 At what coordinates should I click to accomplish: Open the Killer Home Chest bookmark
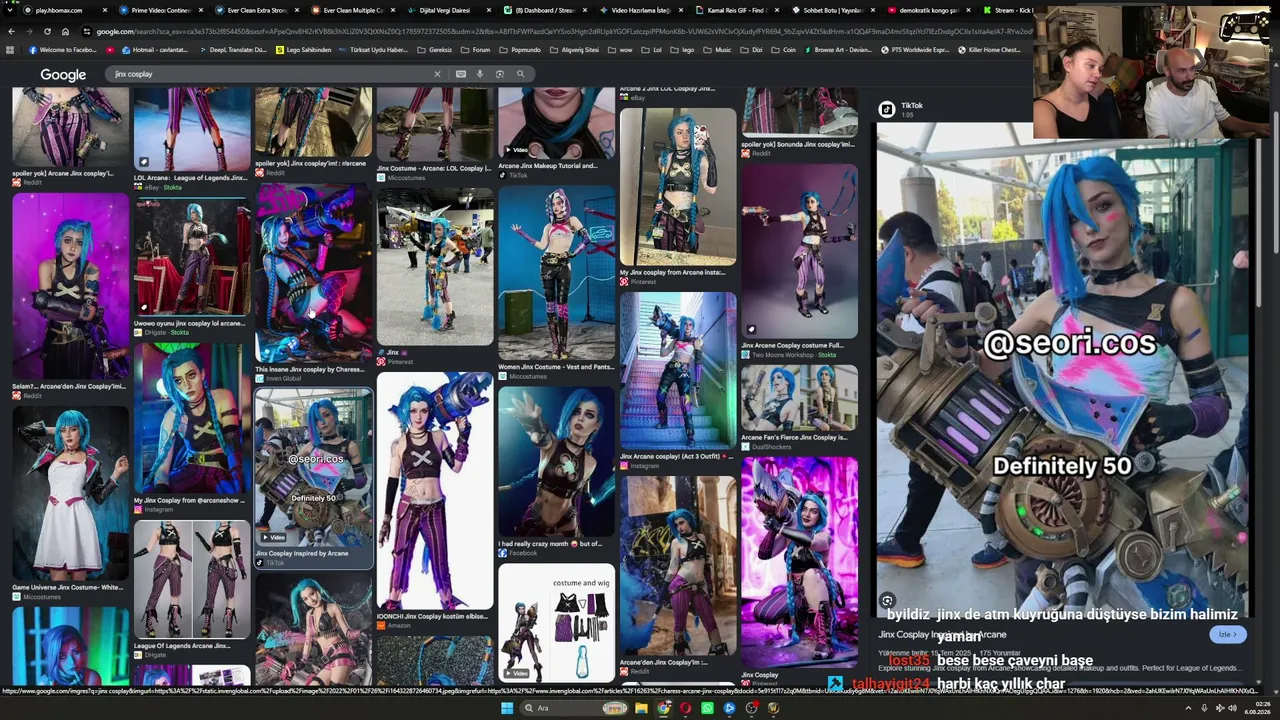pos(990,49)
